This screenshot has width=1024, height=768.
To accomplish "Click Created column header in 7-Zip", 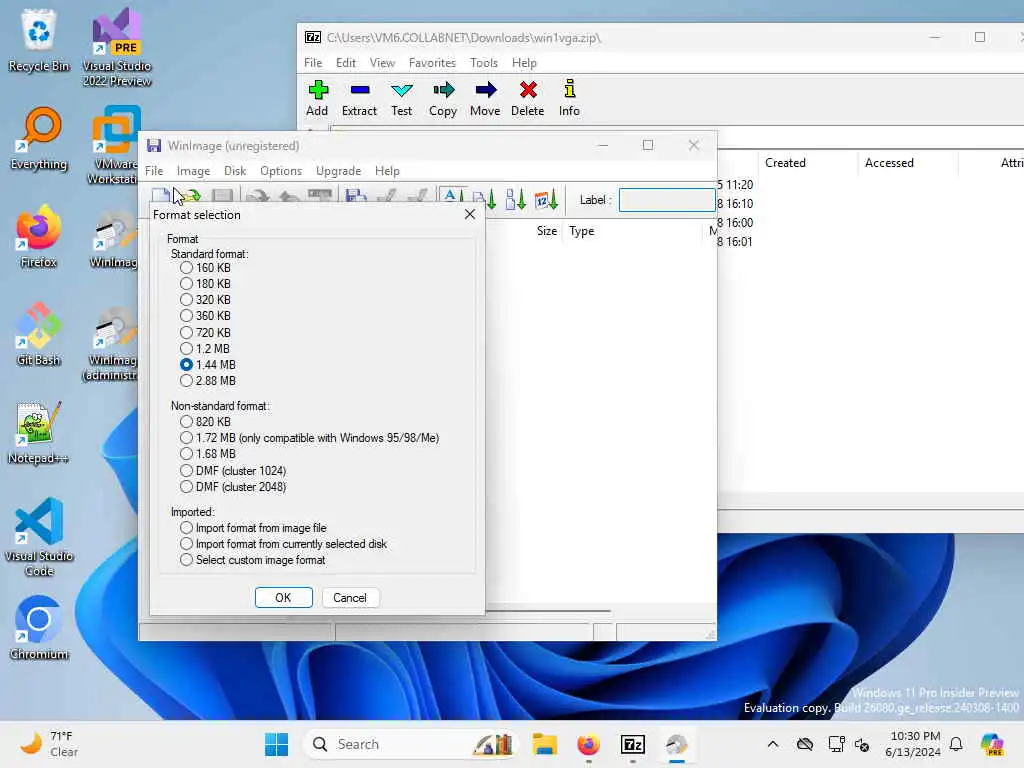I will click(807, 163).
